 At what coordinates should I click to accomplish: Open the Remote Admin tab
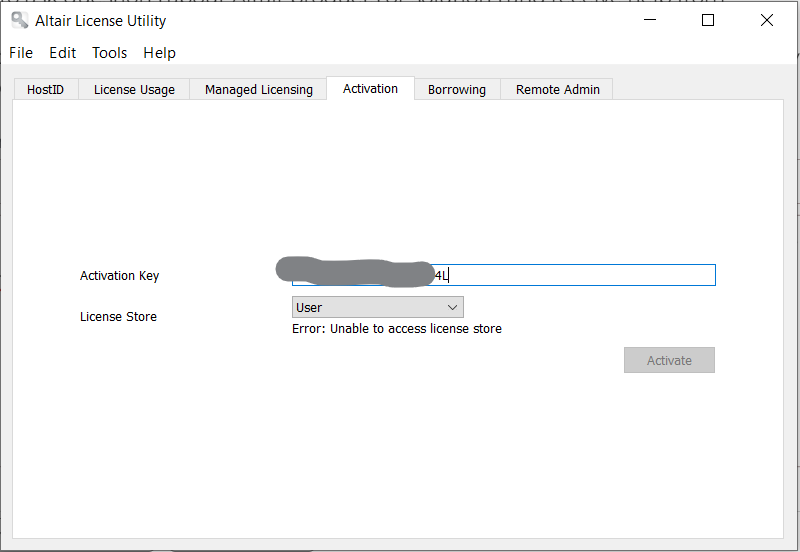click(558, 89)
